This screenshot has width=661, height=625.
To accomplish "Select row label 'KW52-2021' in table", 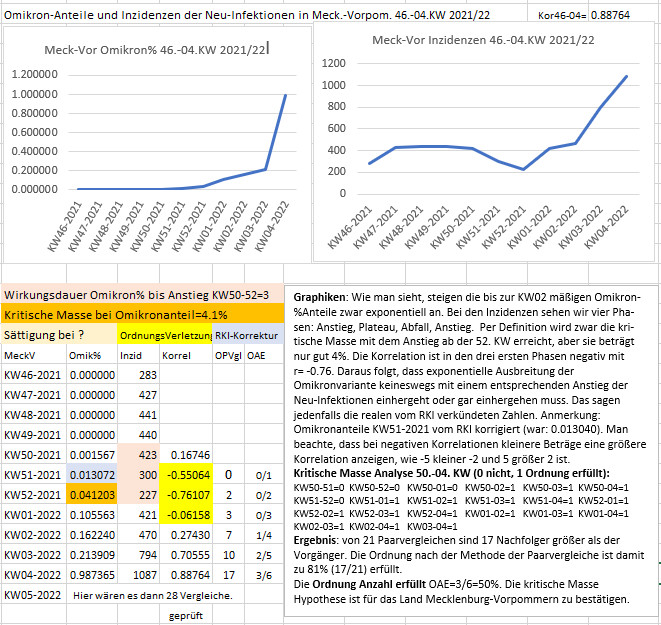I will coord(34,495).
